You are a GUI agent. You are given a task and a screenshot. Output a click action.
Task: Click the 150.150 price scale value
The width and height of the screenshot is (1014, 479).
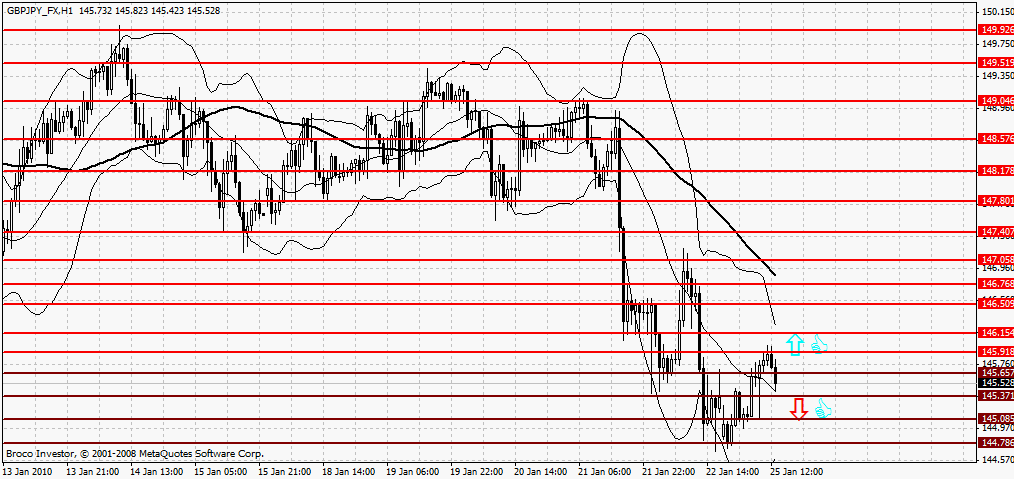click(998, 12)
